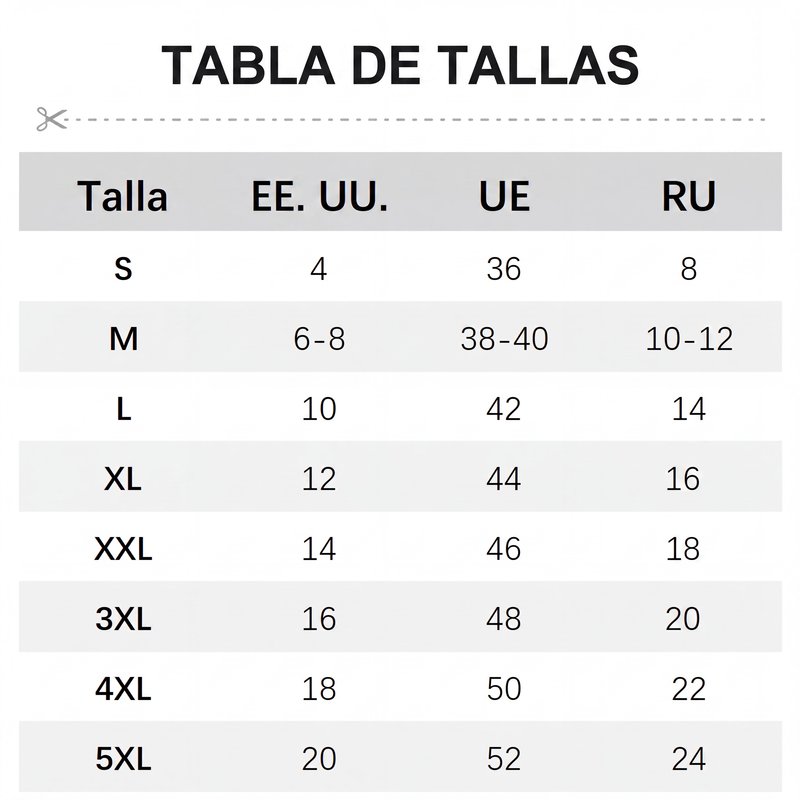Click the RU value 24
This screenshot has width=800, height=800.
pyautogui.click(x=689, y=759)
